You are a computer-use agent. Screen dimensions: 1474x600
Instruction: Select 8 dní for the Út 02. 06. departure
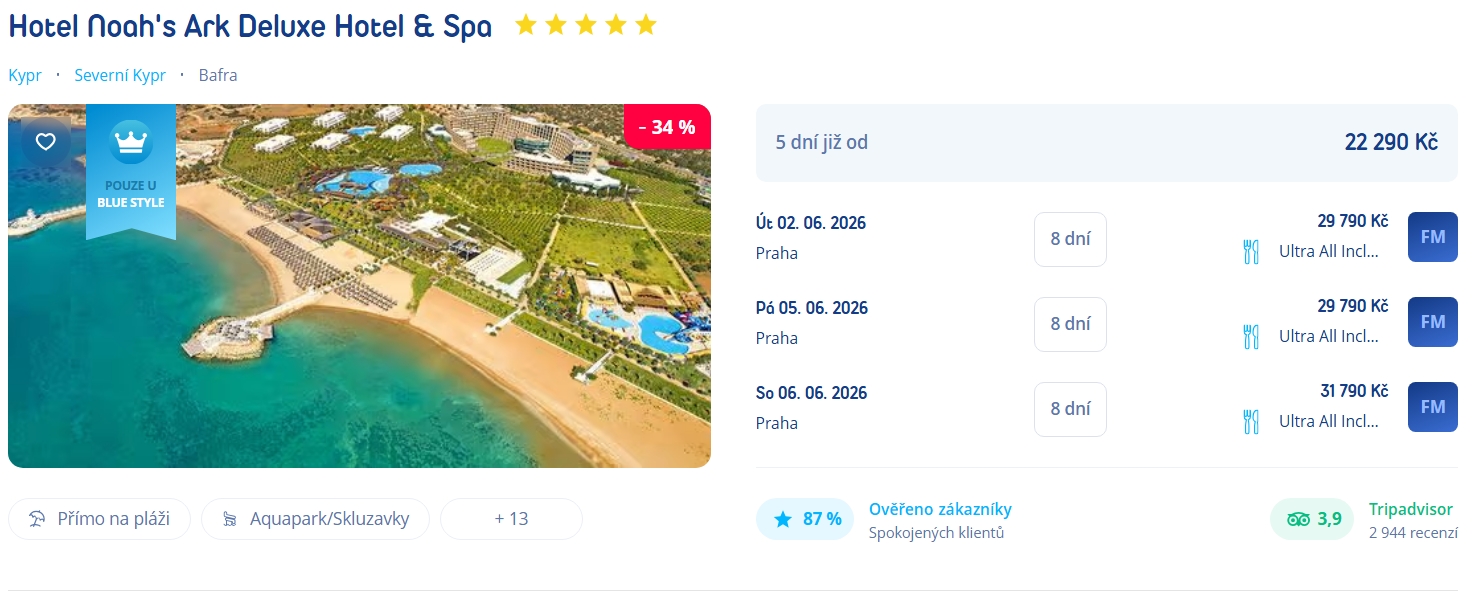1070,239
